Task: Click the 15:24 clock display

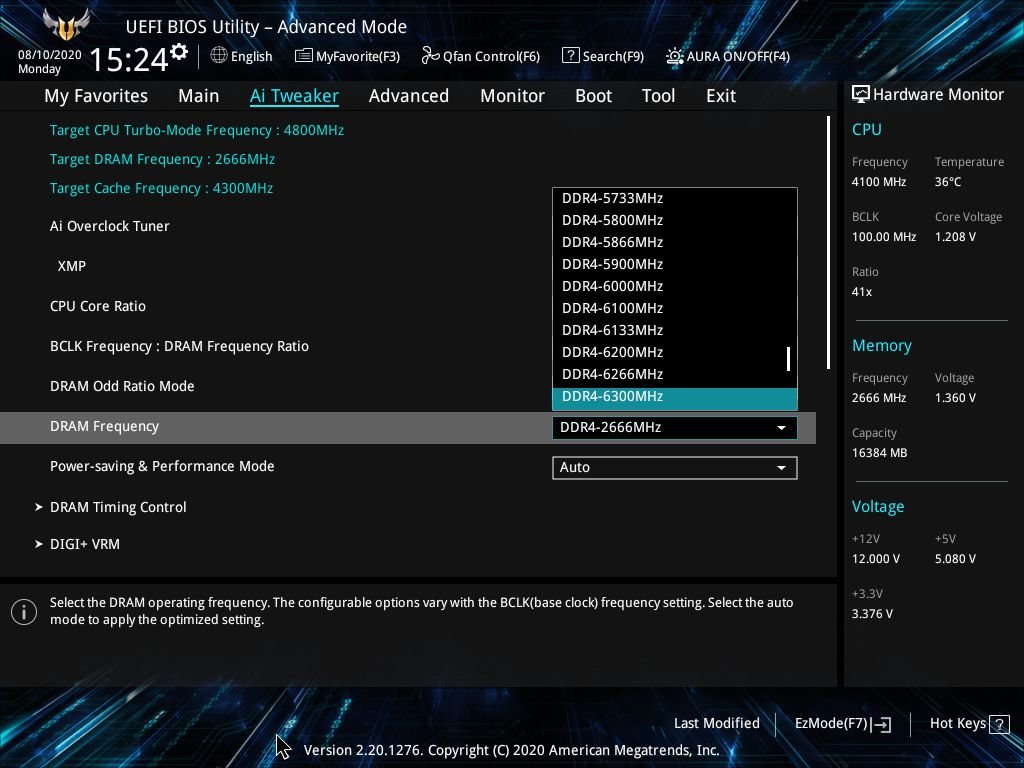Action: tap(129, 59)
